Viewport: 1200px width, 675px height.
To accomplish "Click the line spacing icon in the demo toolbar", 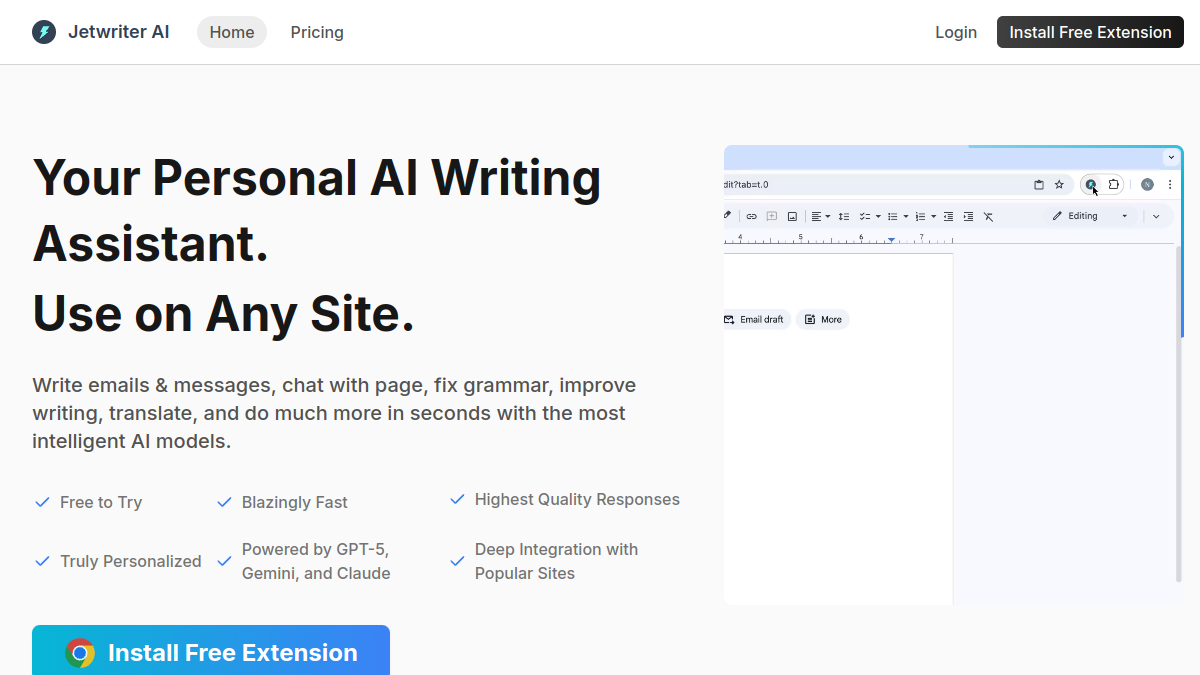I will pyautogui.click(x=844, y=216).
